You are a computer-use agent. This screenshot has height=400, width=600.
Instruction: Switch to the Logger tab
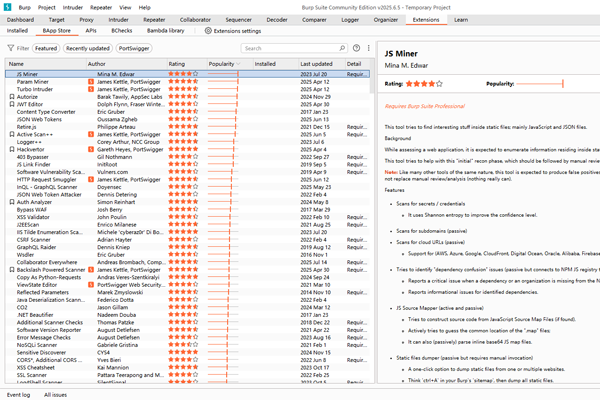(x=350, y=20)
